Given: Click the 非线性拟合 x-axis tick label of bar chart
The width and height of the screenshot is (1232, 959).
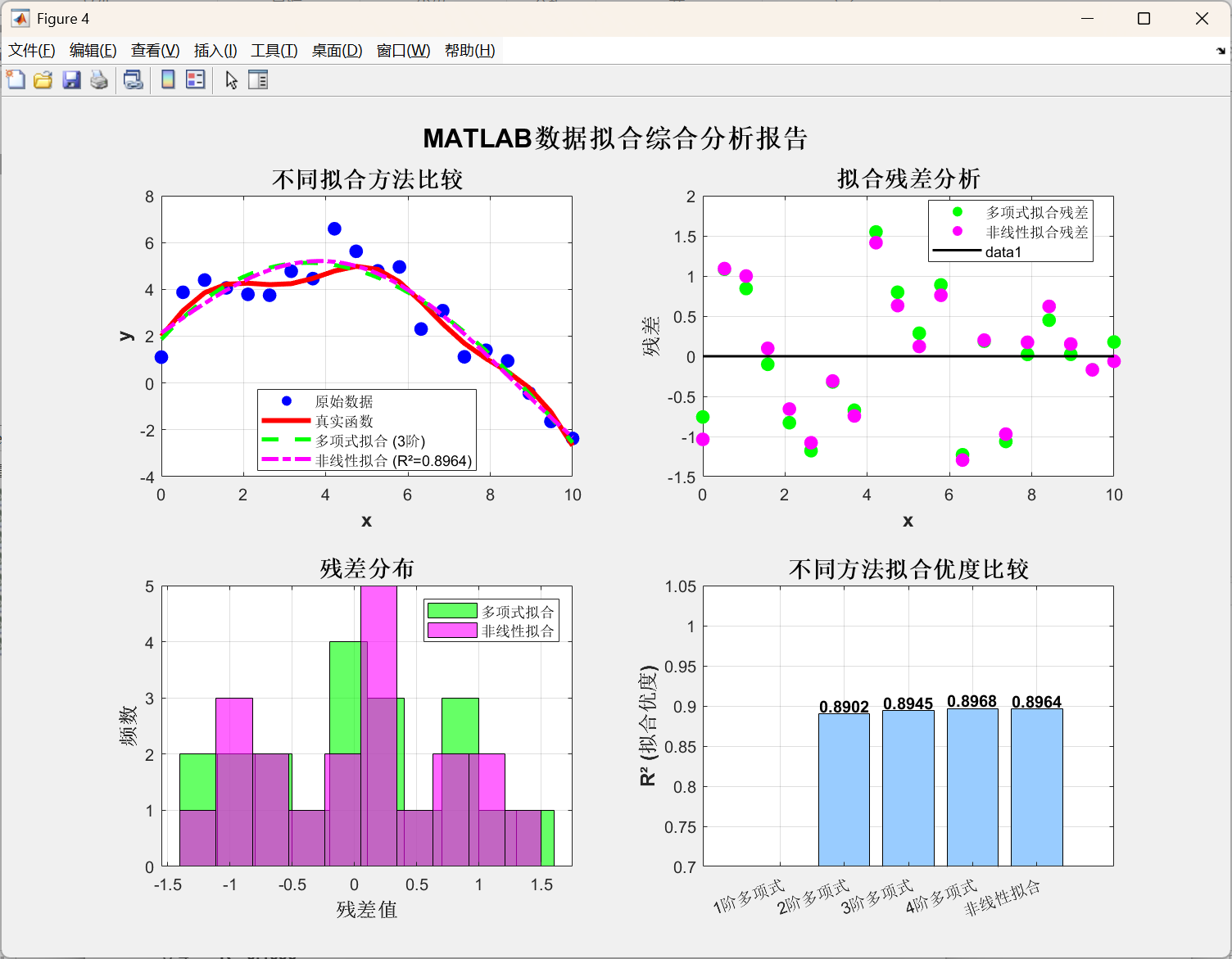Looking at the screenshot, I should tap(1003, 898).
